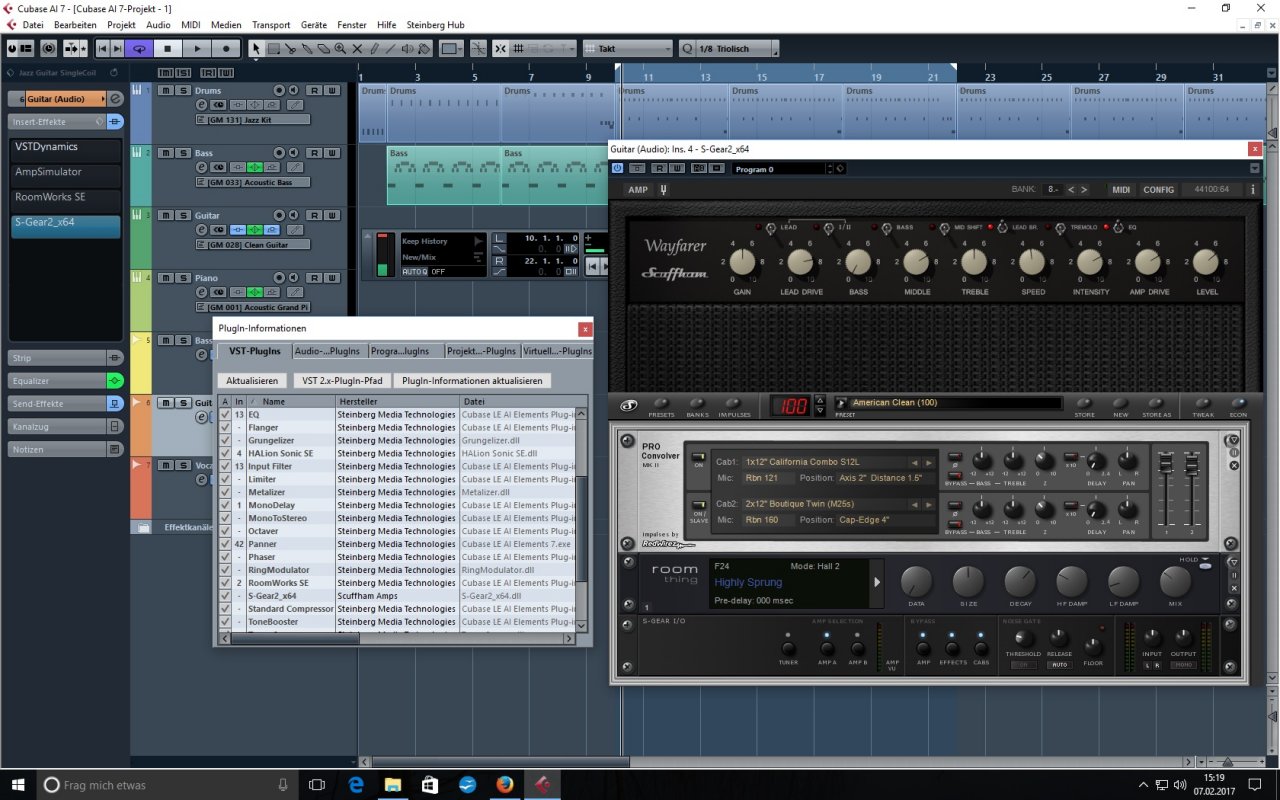
Task: Expand the Notizen inspector section
Action: (57, 450)
